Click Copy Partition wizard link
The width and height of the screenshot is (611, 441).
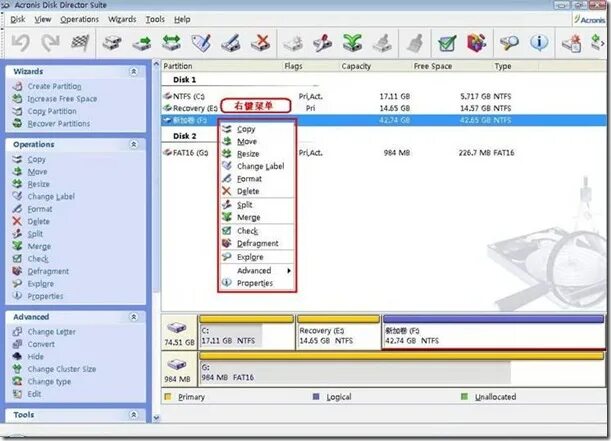52,111
